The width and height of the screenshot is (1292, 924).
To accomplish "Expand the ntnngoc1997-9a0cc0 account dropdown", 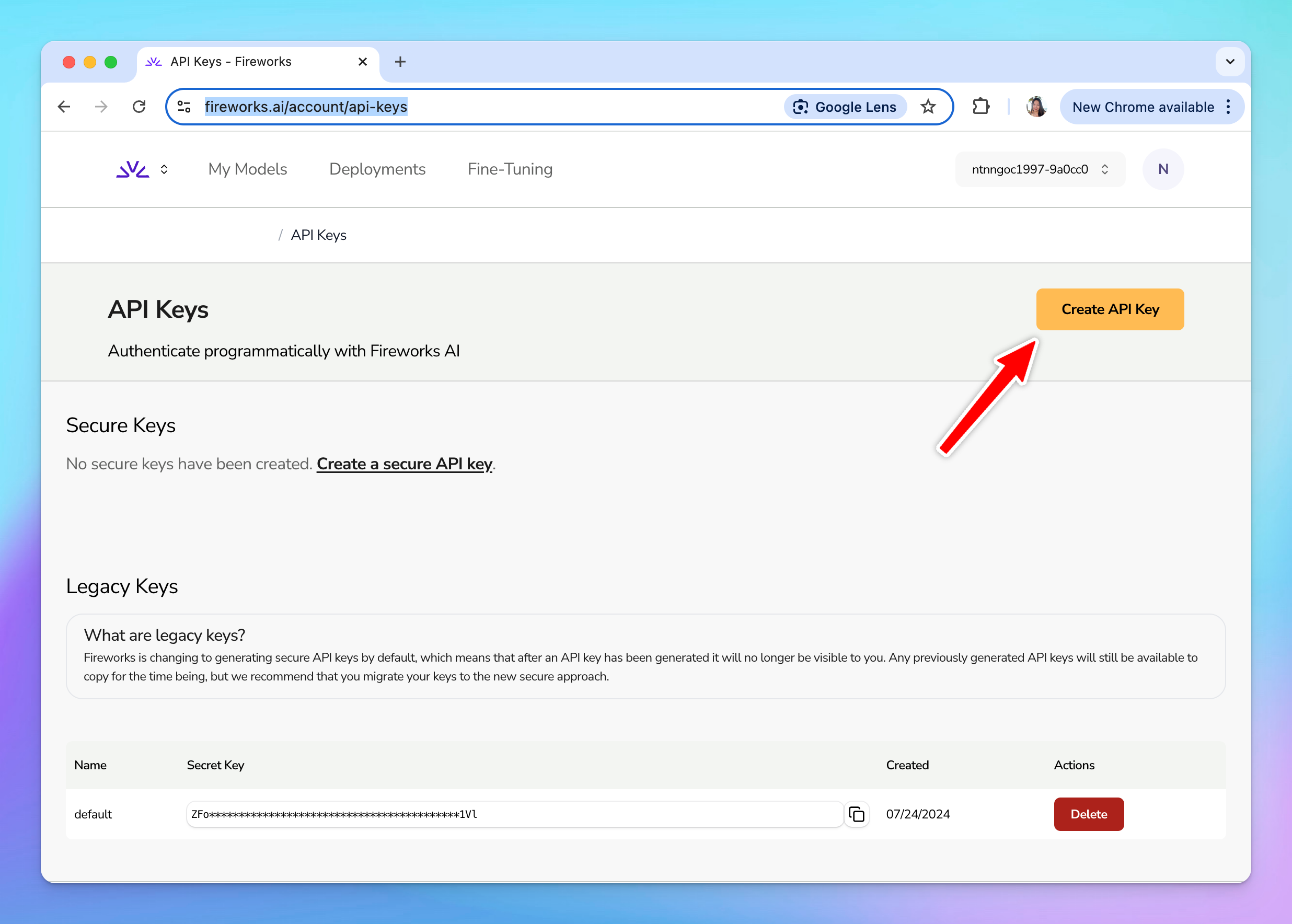I will pos(1040,169).
